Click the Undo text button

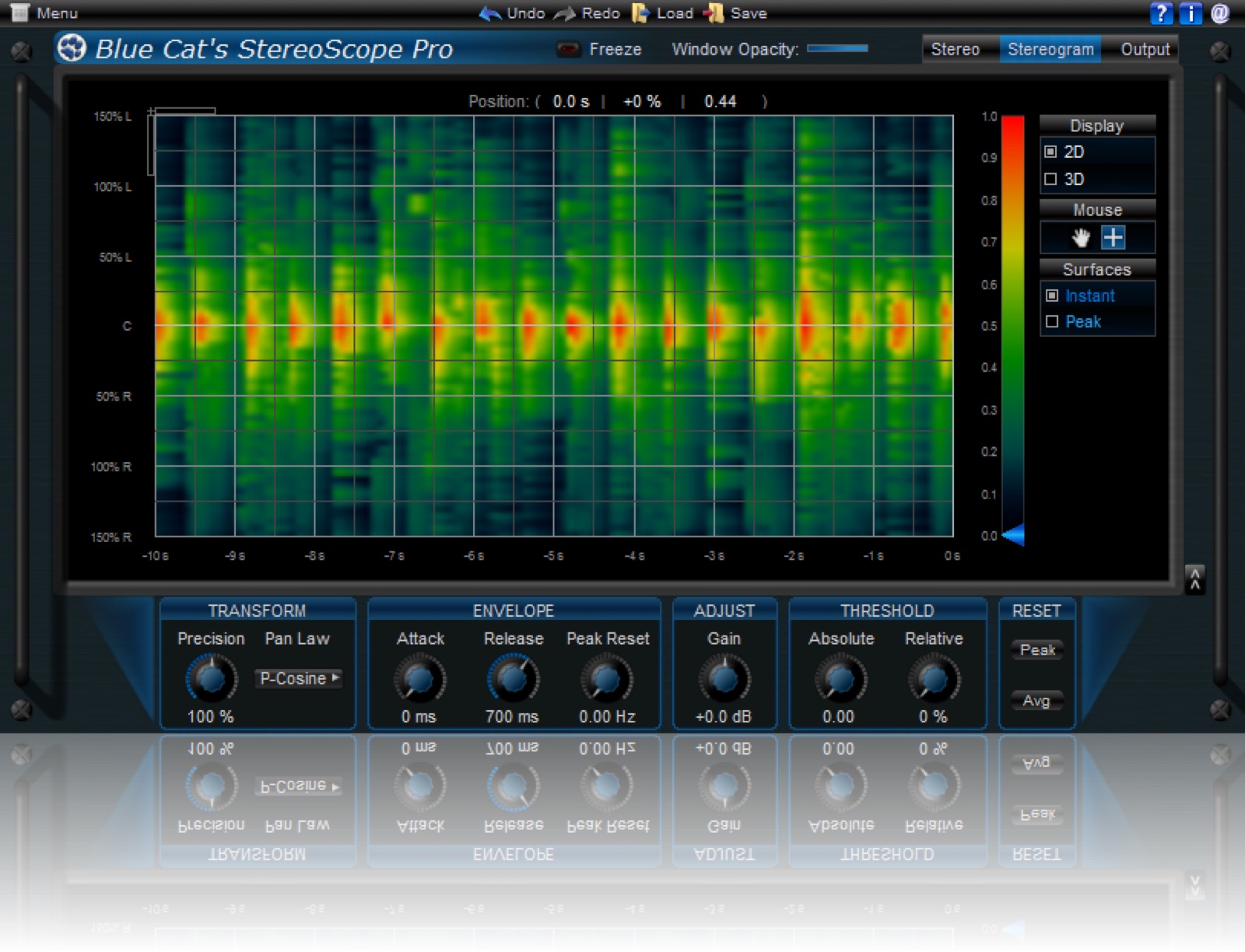coord(525,13)
